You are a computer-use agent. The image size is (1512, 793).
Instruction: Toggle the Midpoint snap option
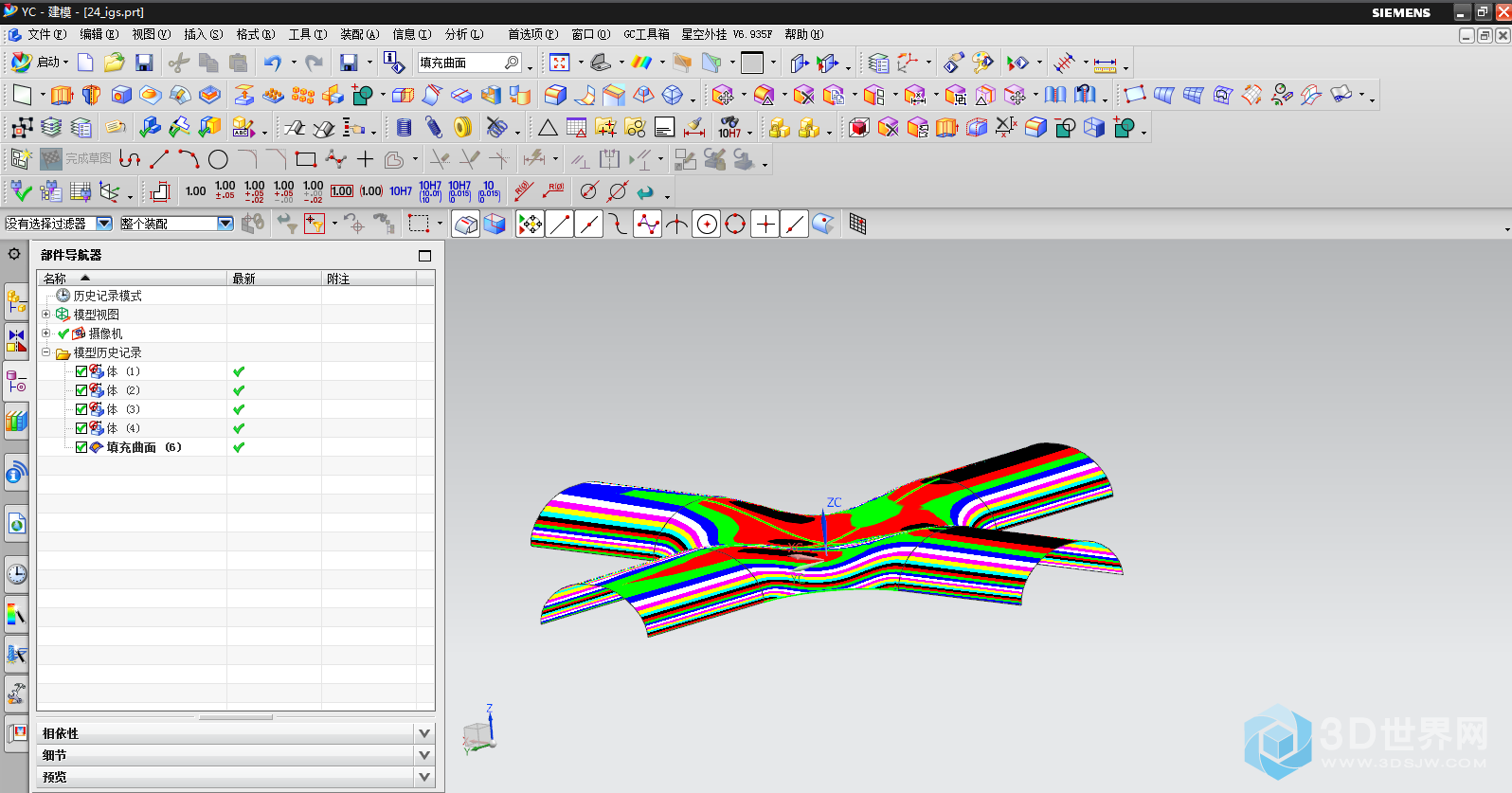pyautogui.click(x=589, y=224)
